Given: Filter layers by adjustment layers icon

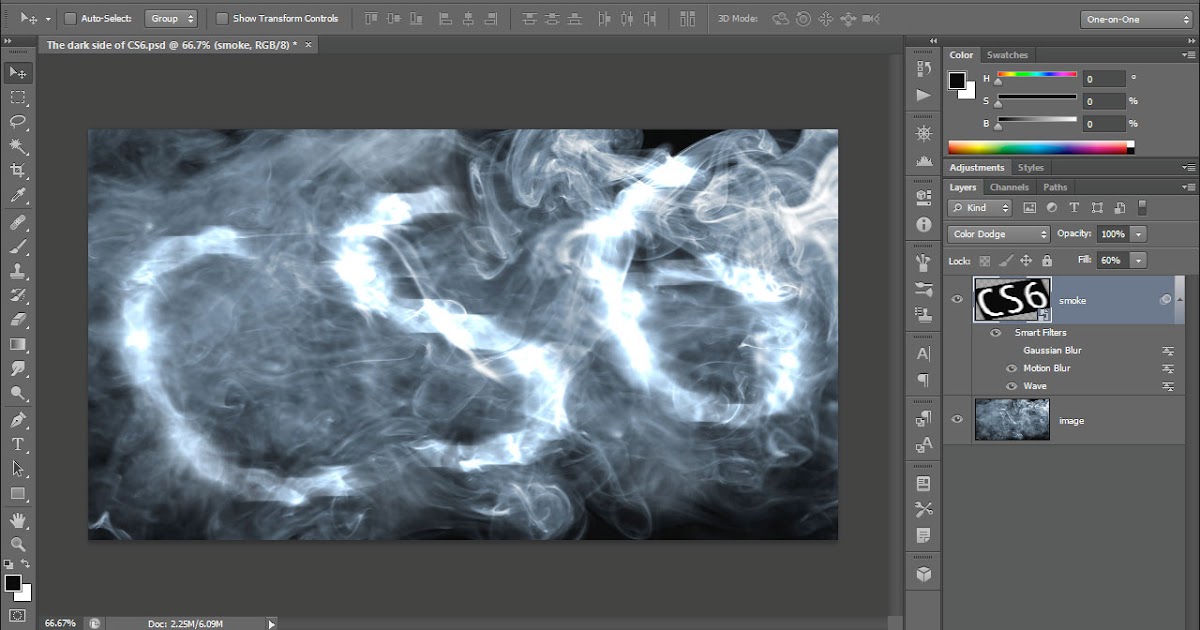Looking at the screenshot, I should pos(1052,208).
